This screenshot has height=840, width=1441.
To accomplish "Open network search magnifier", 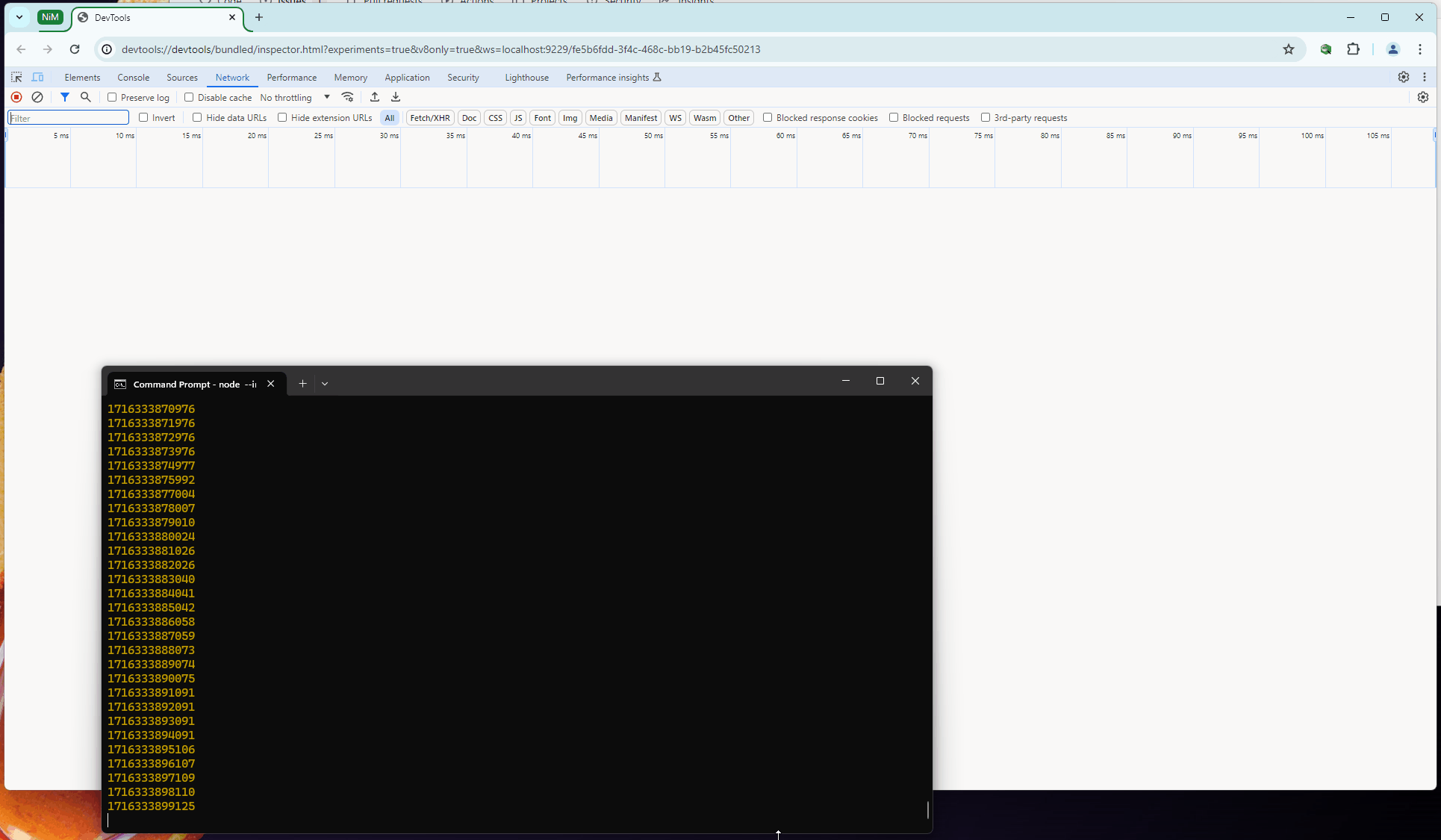I will coord(86,97).
